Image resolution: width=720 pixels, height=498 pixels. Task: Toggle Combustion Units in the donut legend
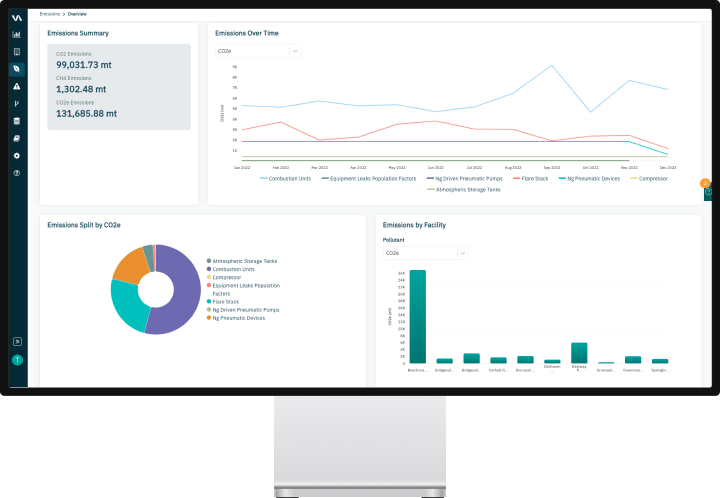click(x=231, y=269)
